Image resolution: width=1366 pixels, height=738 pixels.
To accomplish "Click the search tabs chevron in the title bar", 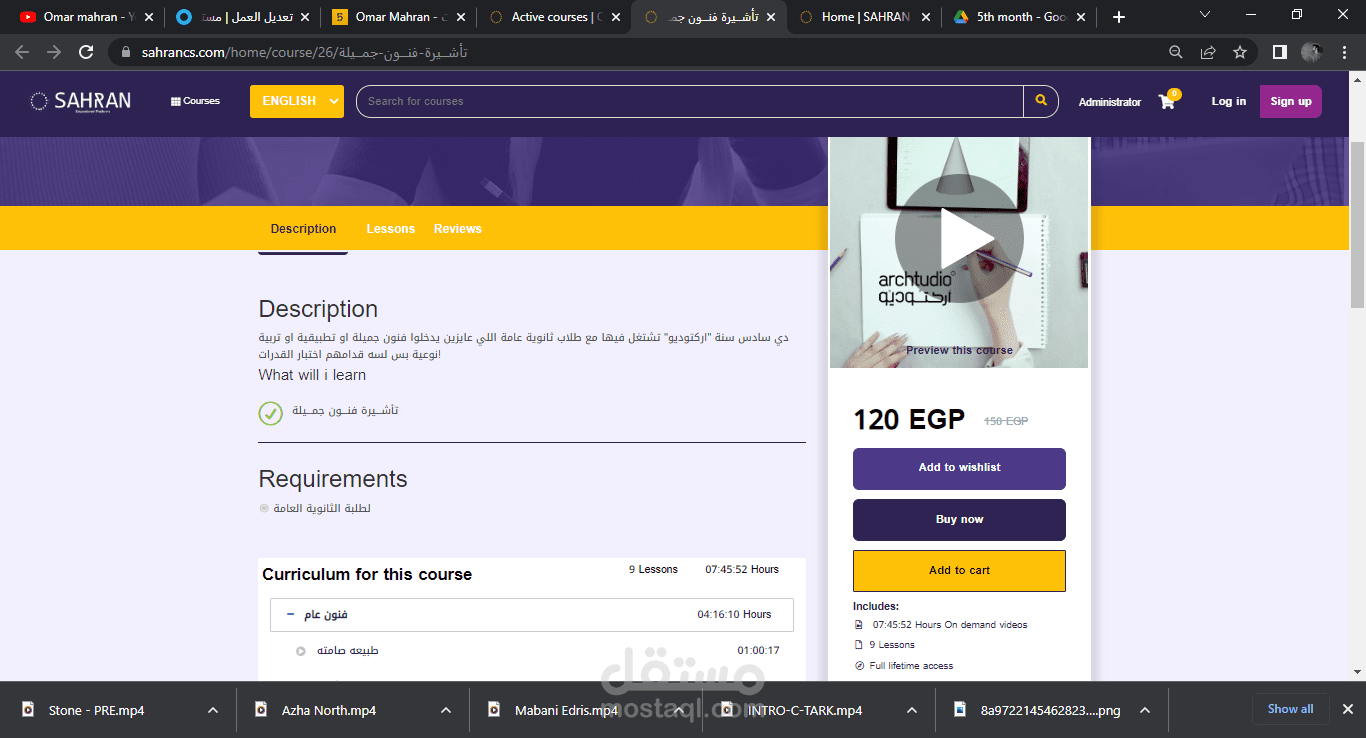I will click(1205, 15).
